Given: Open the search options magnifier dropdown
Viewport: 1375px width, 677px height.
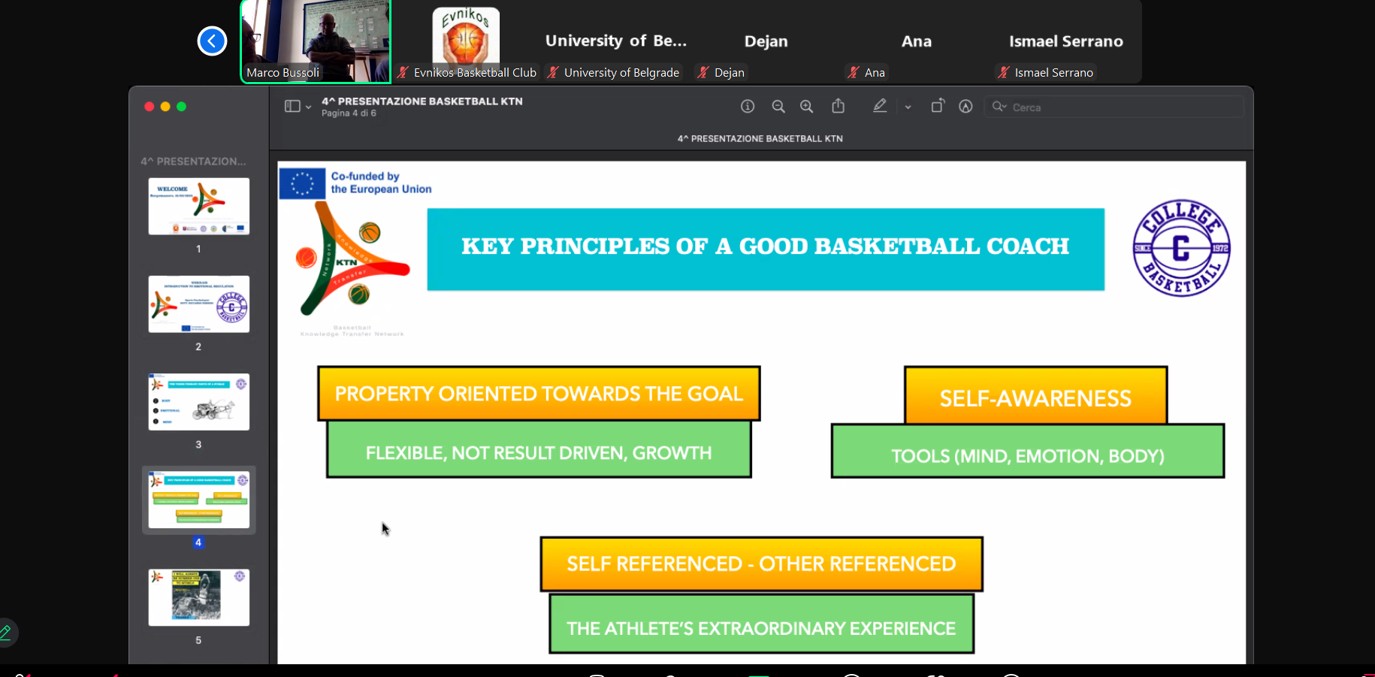Looking at the screenshot, I should pos(998,107).
